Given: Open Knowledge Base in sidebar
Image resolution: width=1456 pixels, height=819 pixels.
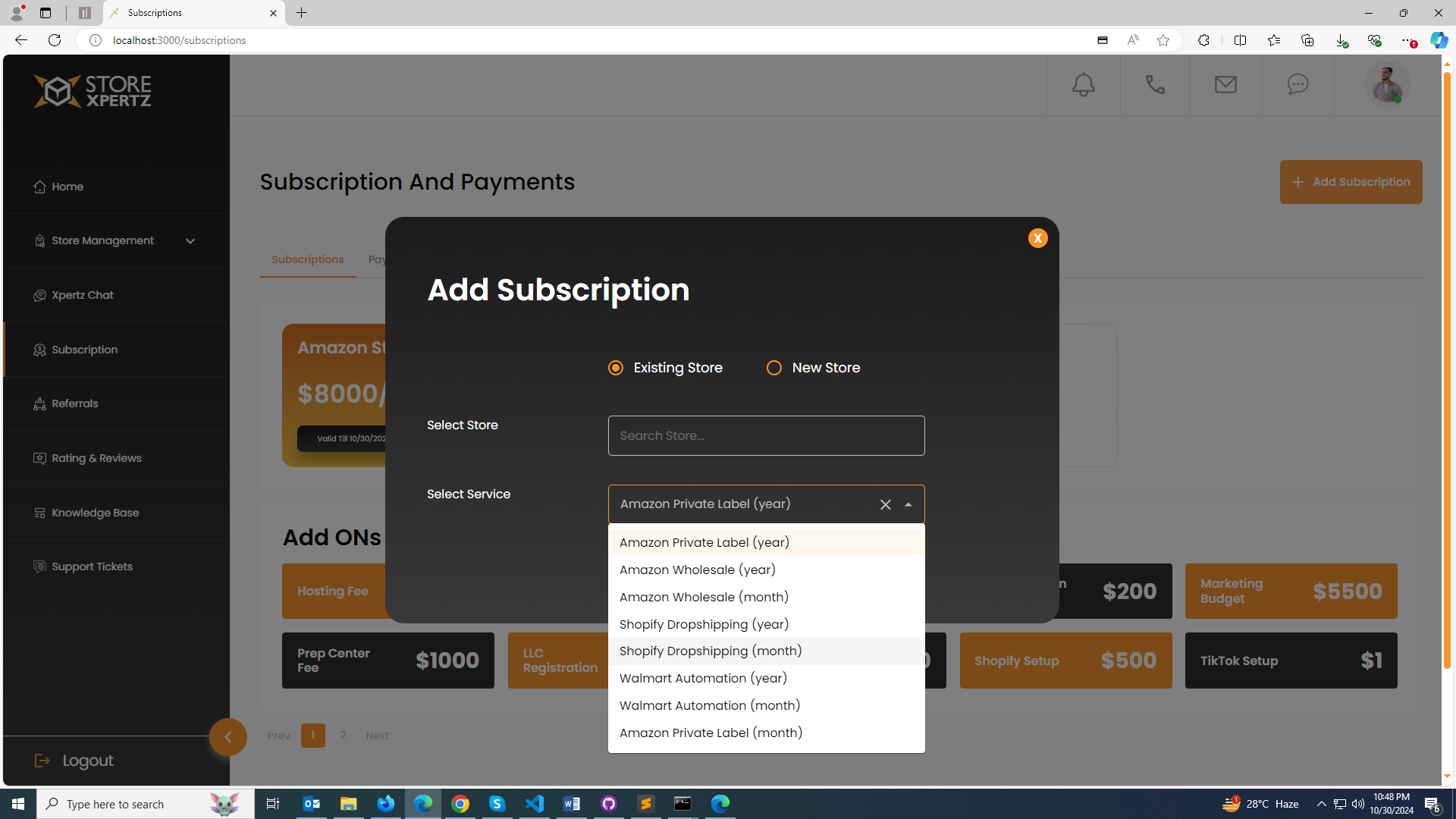Looking at the screenshot, I should tap(116, 513).
